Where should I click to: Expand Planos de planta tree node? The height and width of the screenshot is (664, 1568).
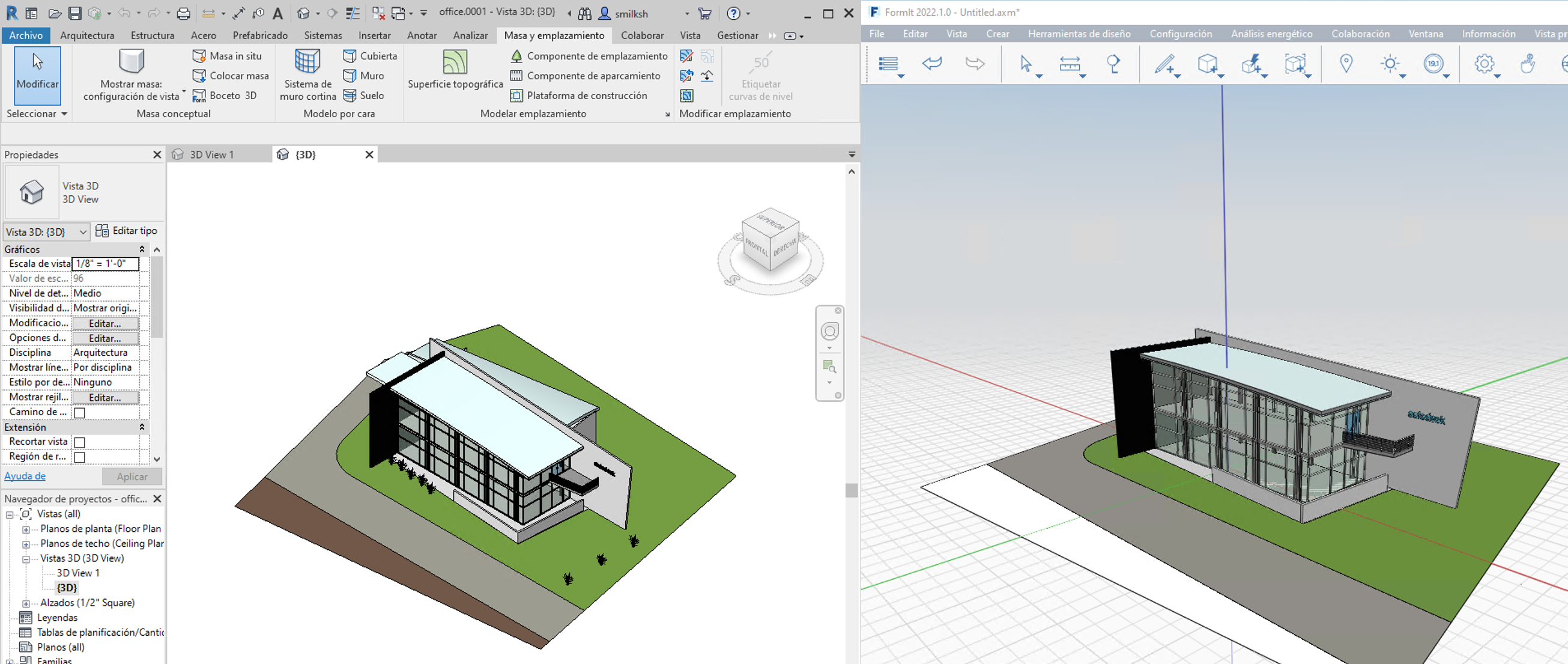click(x=26, y=529)
